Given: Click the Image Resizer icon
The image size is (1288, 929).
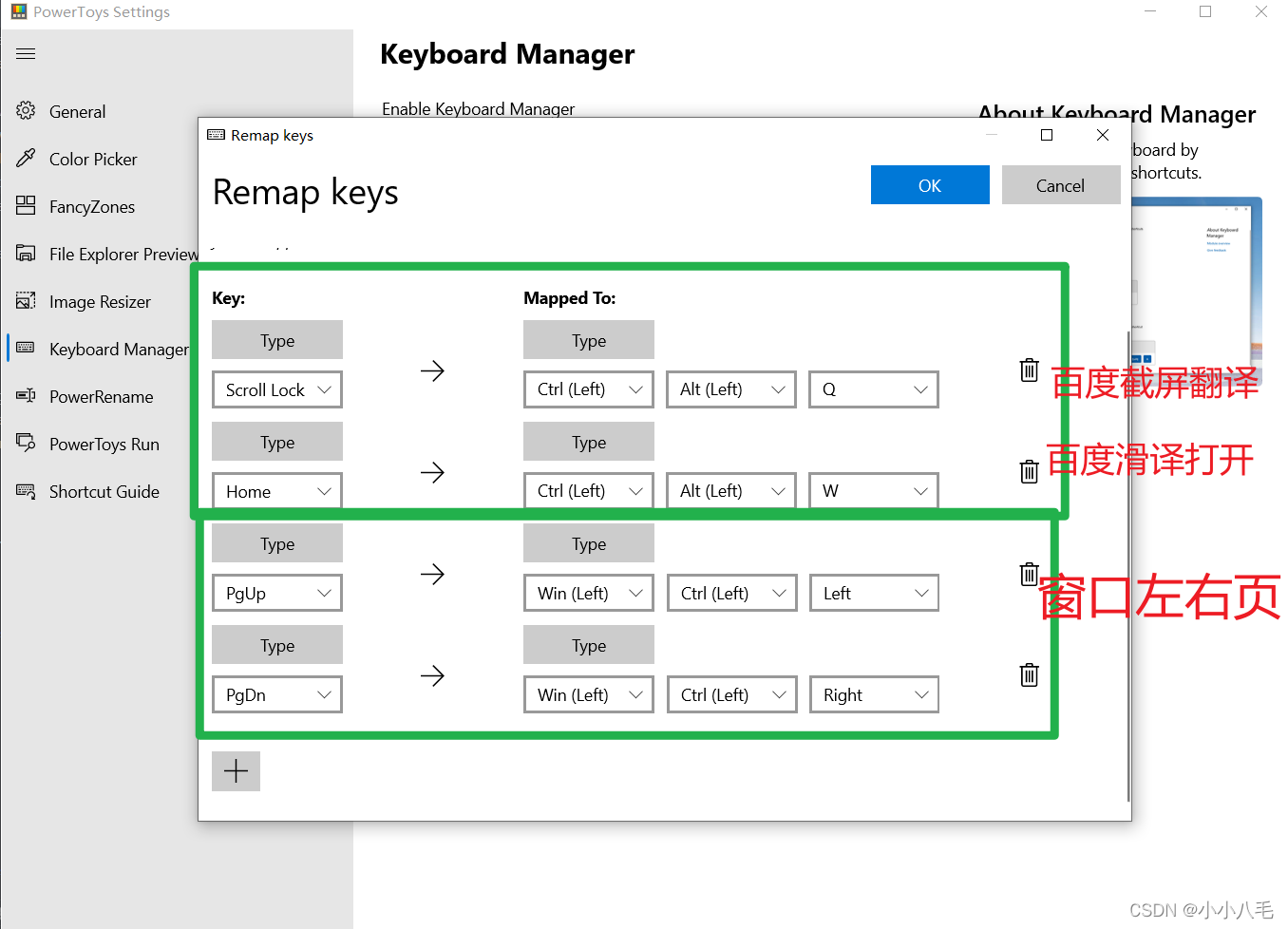Looking at the screenshot, I should pos(26,300).
